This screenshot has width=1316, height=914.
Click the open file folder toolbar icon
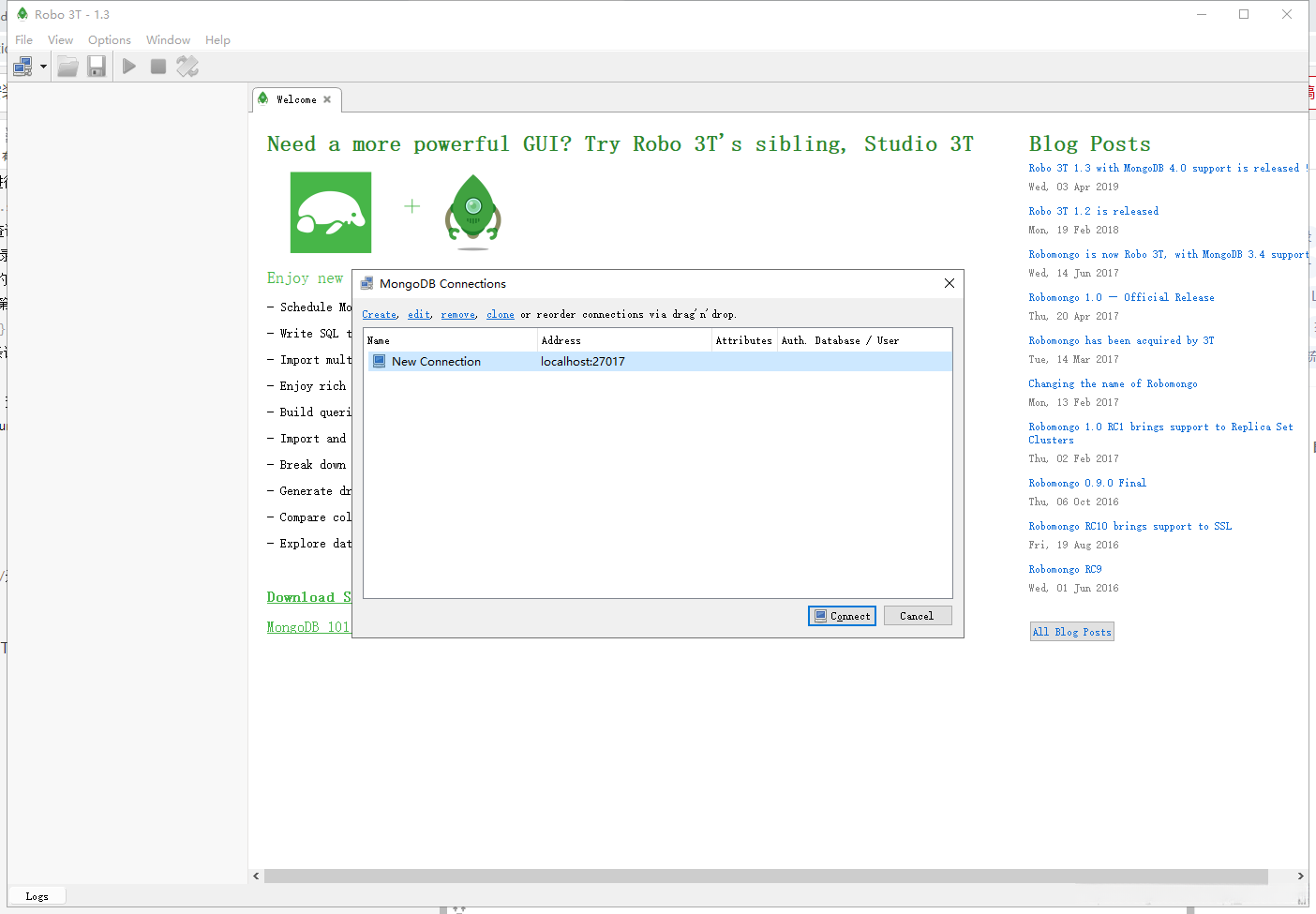[x=67, y=67]
